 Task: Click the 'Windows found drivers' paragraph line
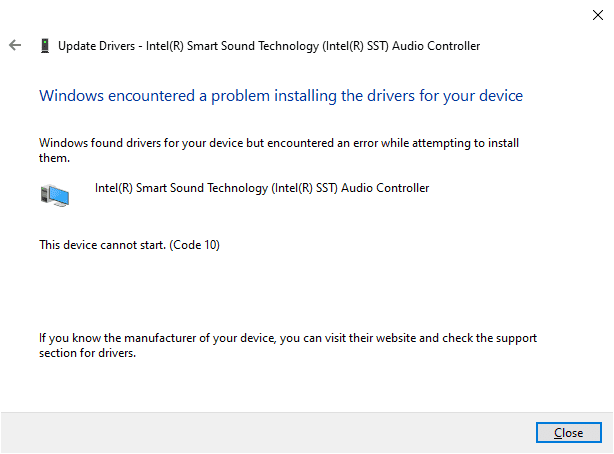tap(280, 143)
